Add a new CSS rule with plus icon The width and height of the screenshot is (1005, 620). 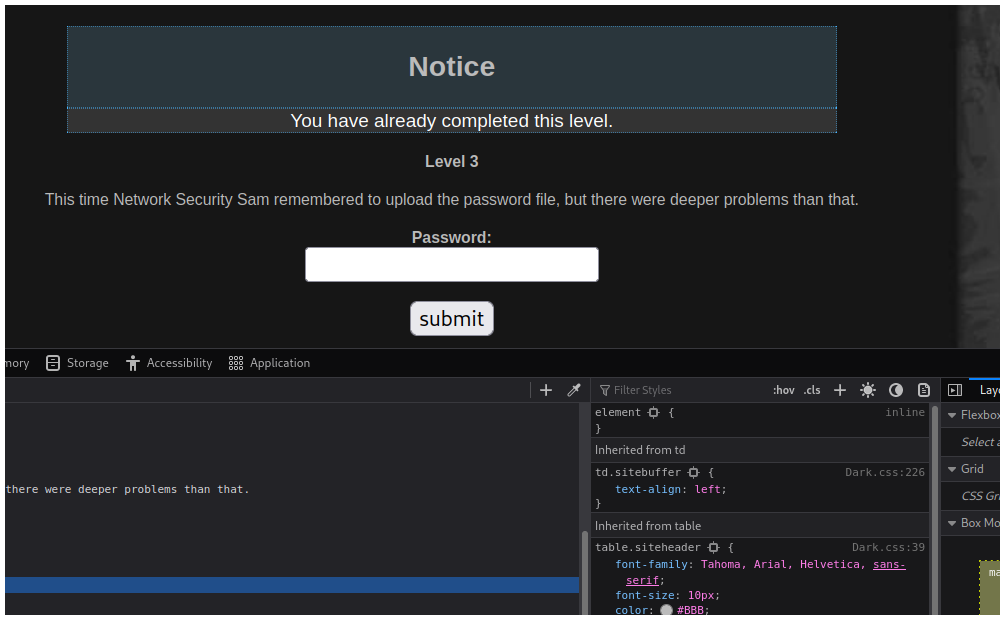tap(840, 390)
